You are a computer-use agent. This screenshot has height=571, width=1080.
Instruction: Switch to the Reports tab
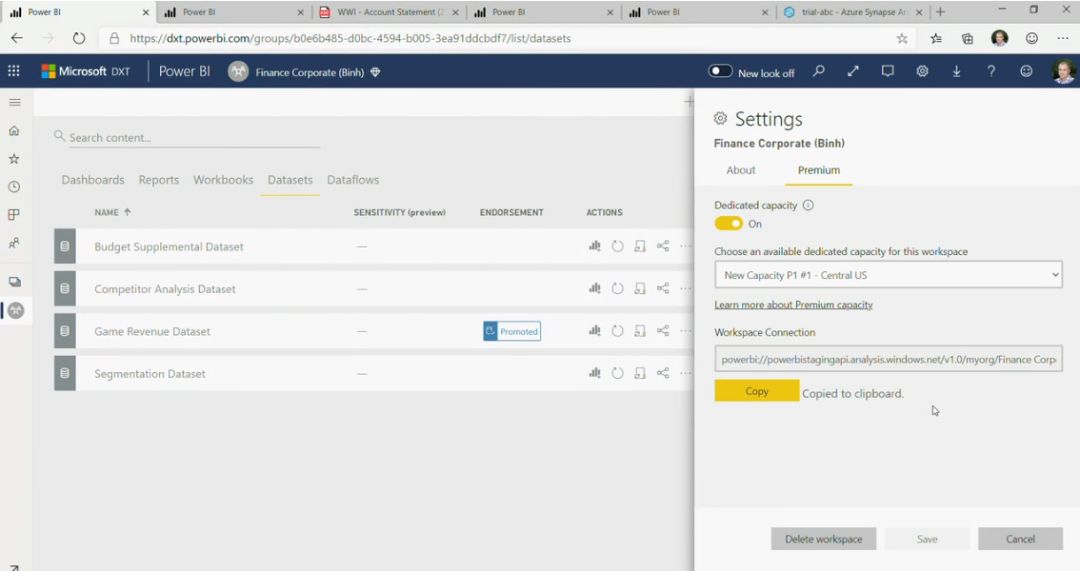coord(158,180)
